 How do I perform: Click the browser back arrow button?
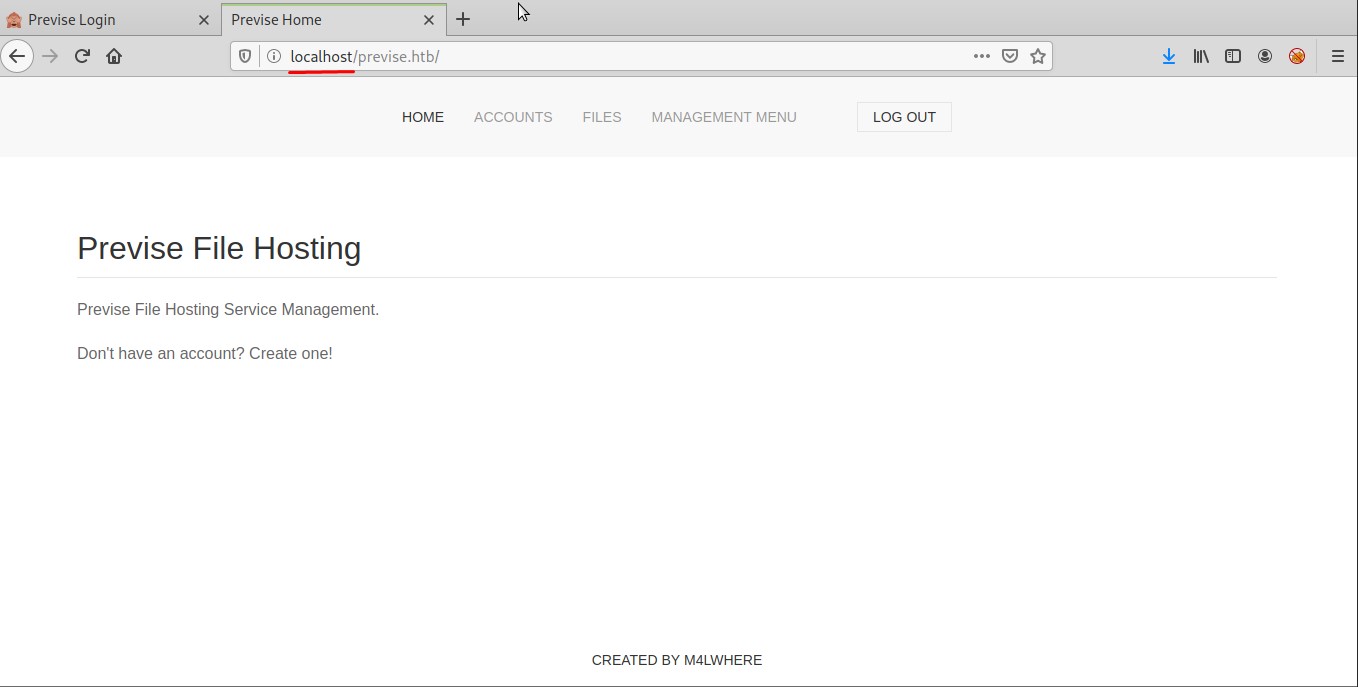coord(17,57)
